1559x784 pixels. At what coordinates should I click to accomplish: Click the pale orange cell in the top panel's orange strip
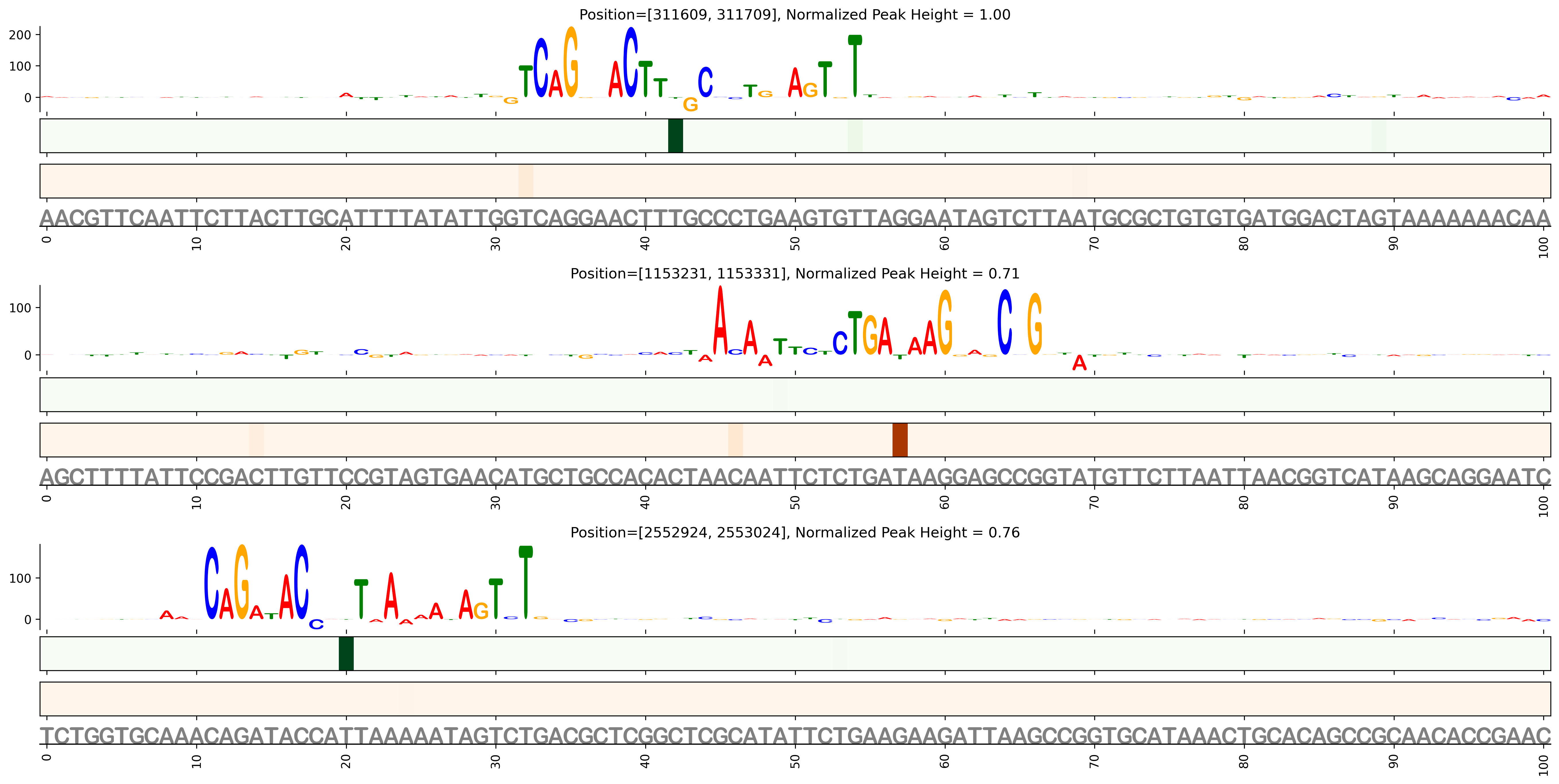coord(526,181)
